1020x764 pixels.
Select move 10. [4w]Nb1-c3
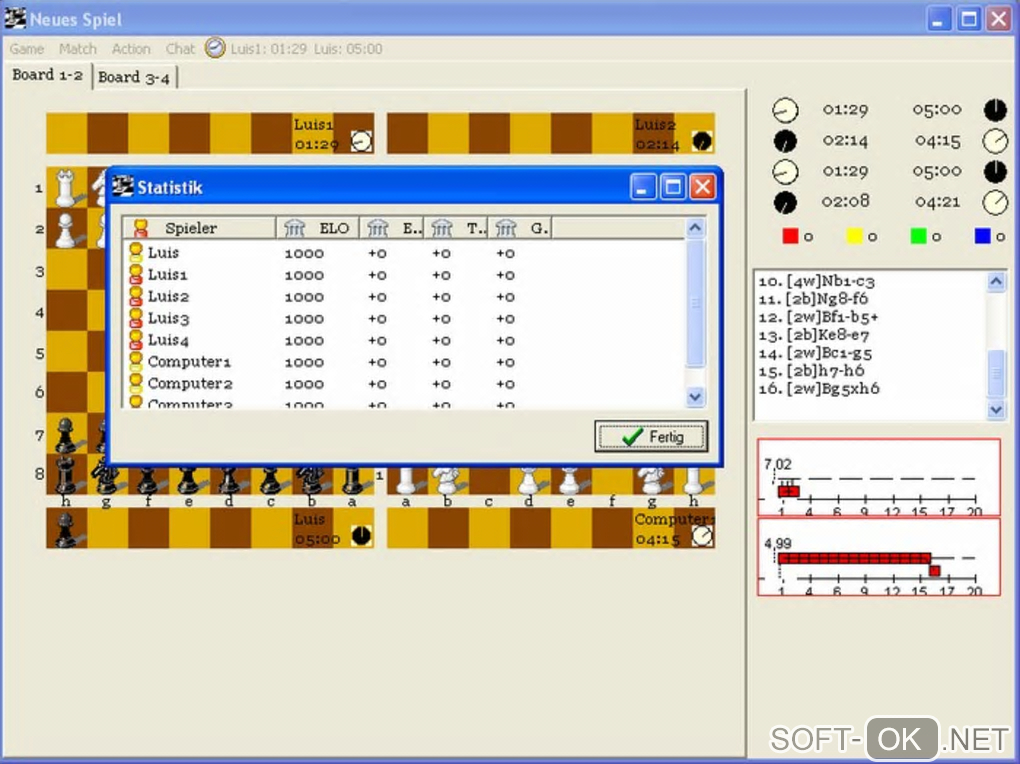(x=816, y=281)
